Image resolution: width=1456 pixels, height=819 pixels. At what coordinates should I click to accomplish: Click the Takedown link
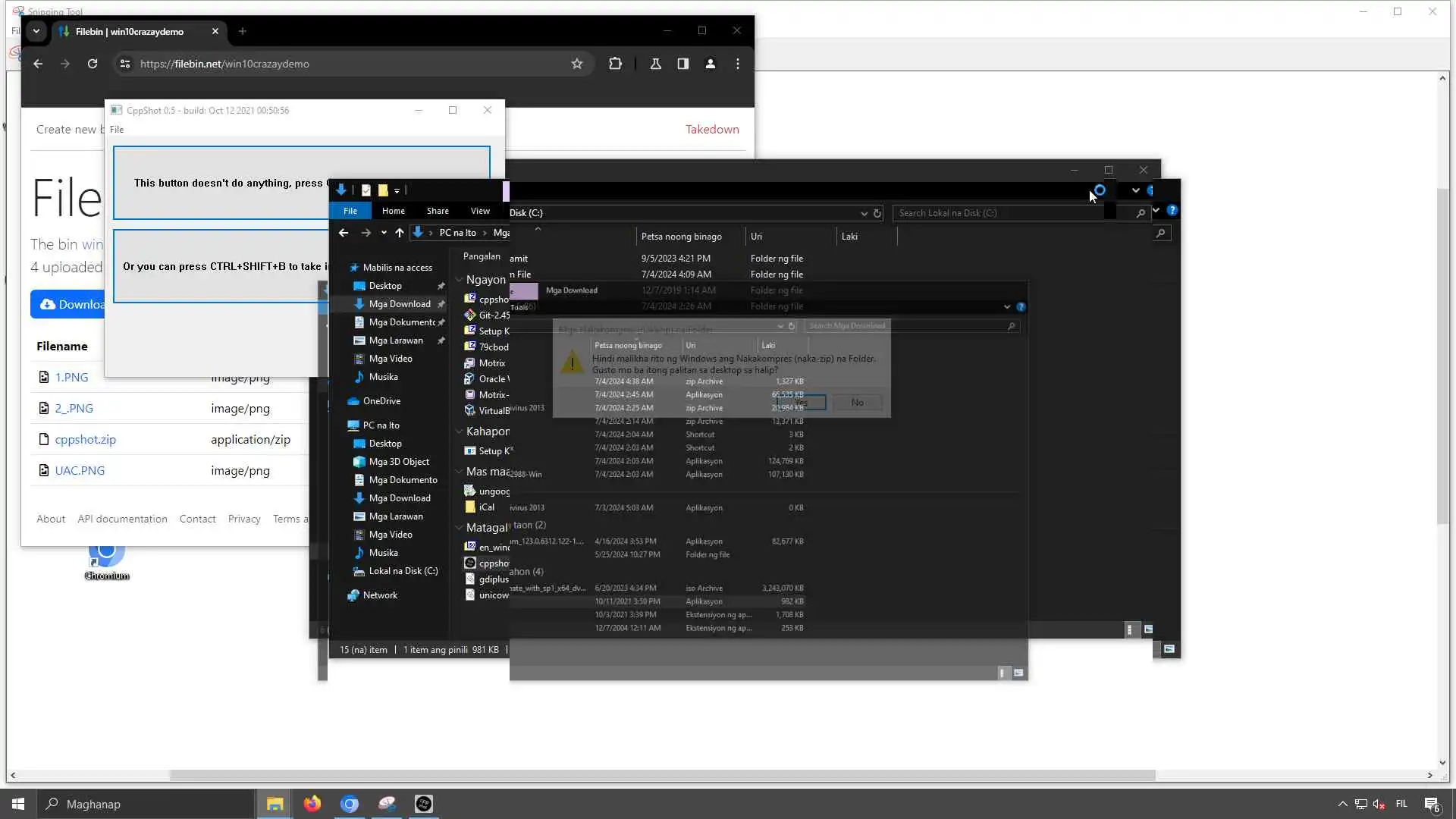711,129
